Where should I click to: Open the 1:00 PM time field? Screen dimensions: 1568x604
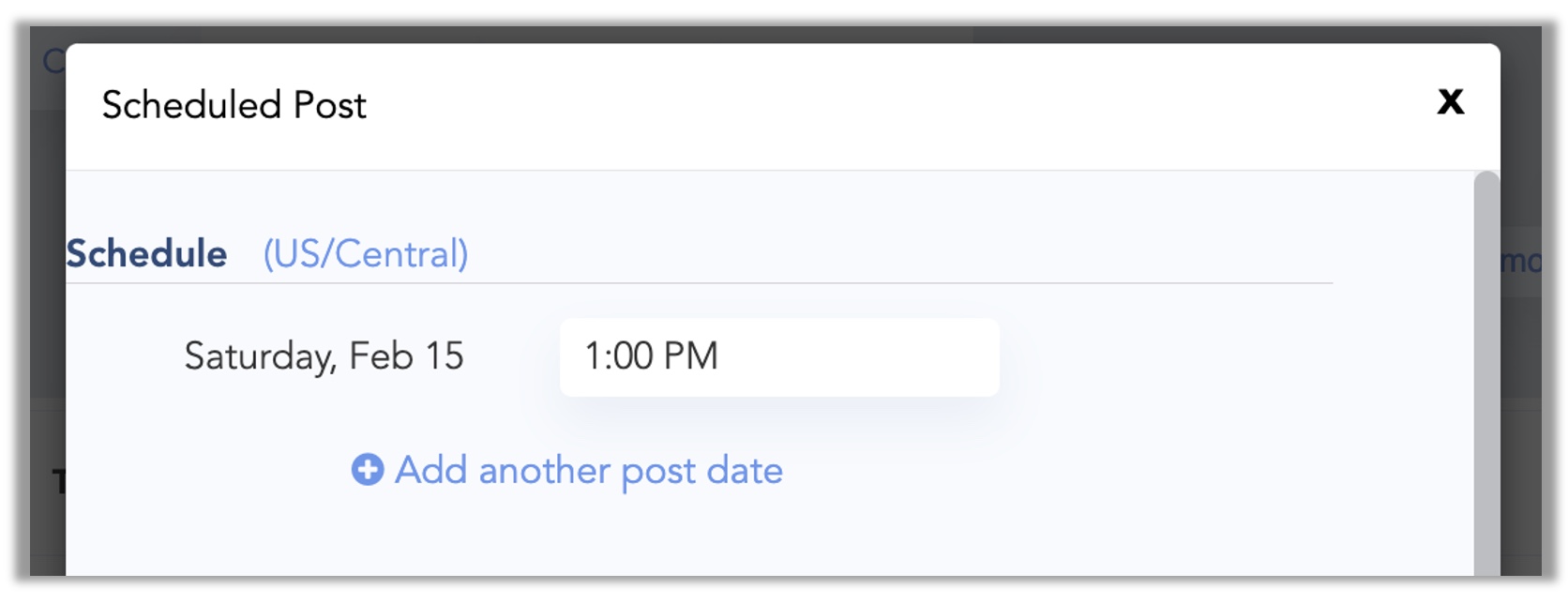point(779,356)
